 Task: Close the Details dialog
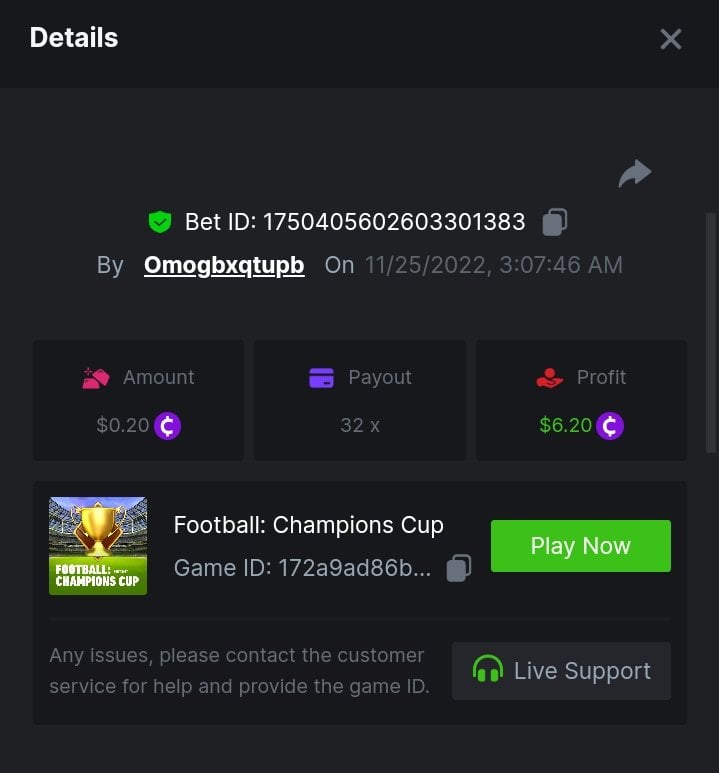(x=670, y=39)
